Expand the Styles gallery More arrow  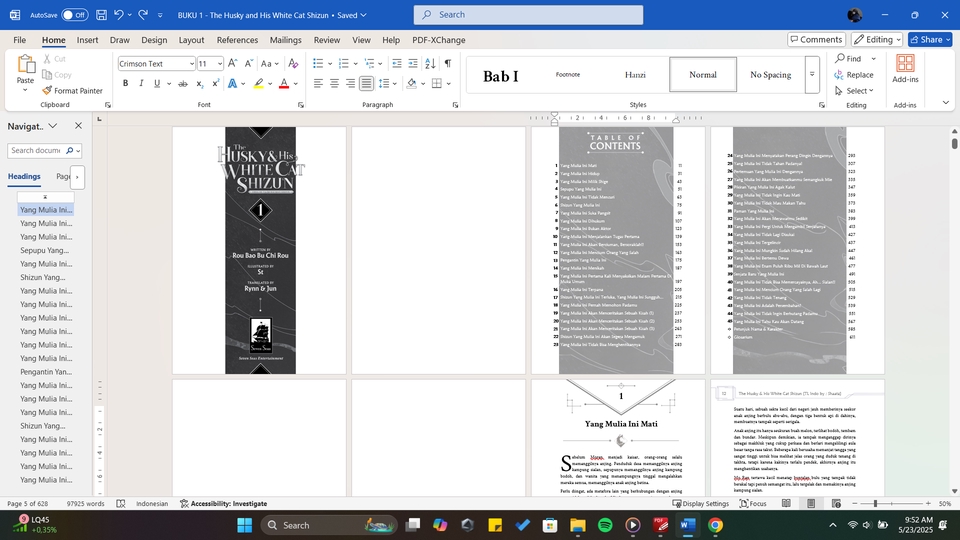click(x=812, y=75)
